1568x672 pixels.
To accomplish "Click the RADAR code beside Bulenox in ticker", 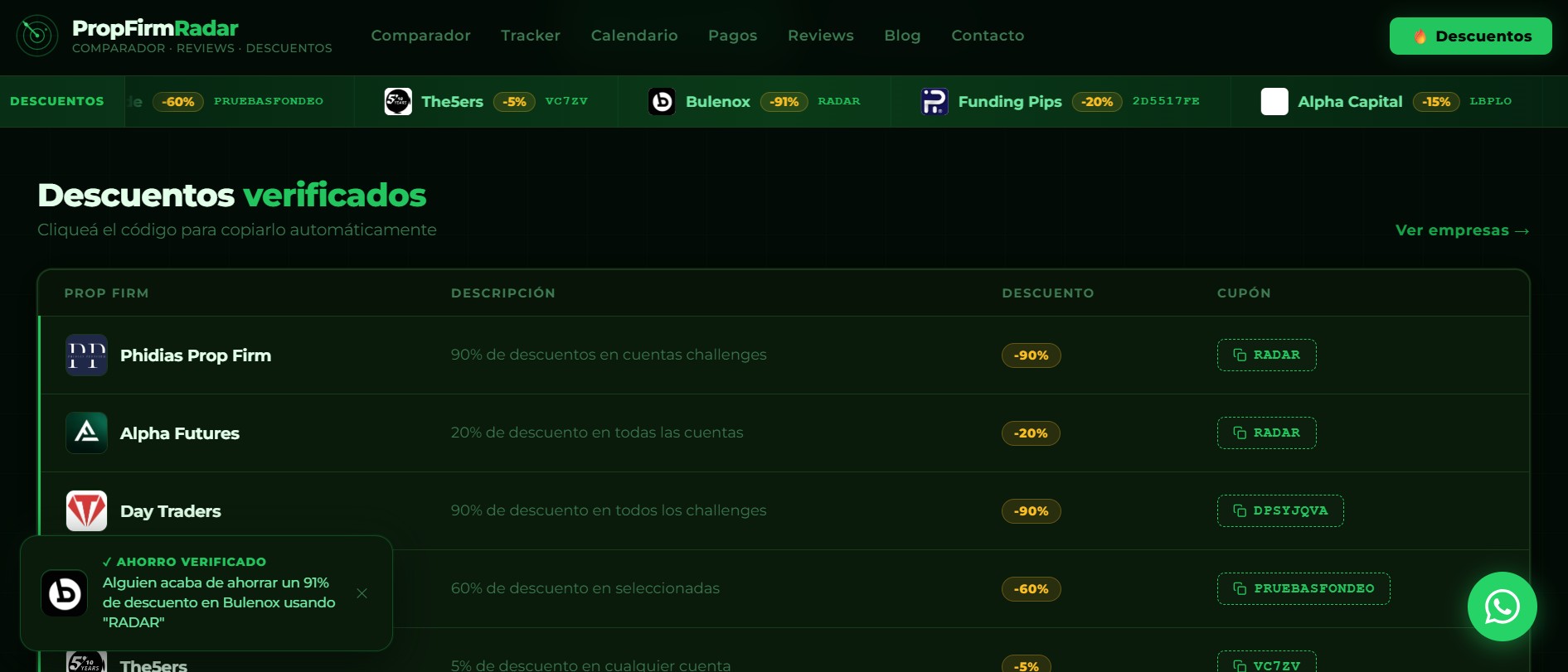I will pyautogui.click(x=839, y=101).
